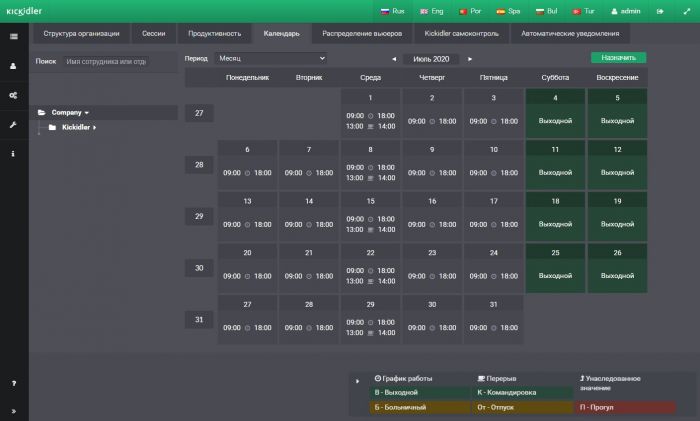The image size is (700, 421).
Task: Collapse the legend panel arrow
Action: 357,381
